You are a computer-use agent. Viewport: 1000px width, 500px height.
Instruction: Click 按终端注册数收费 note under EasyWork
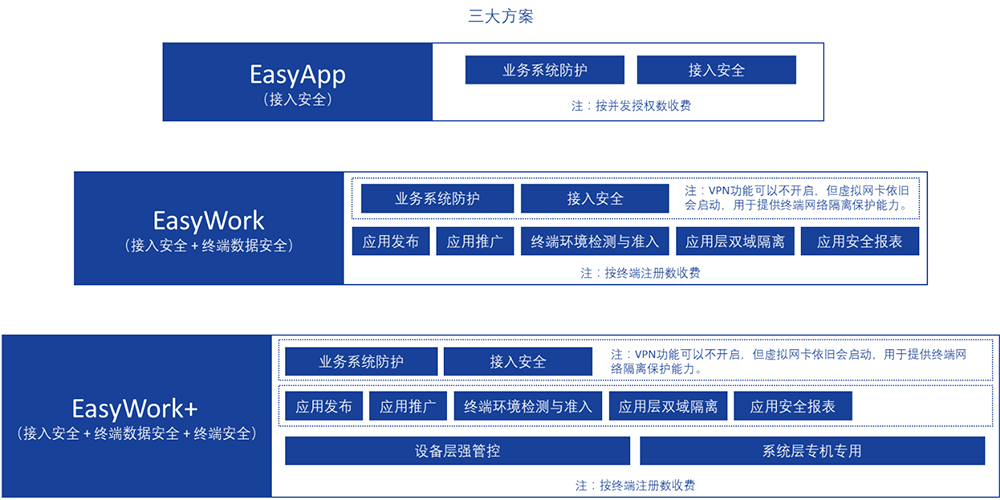coord(640,273)
